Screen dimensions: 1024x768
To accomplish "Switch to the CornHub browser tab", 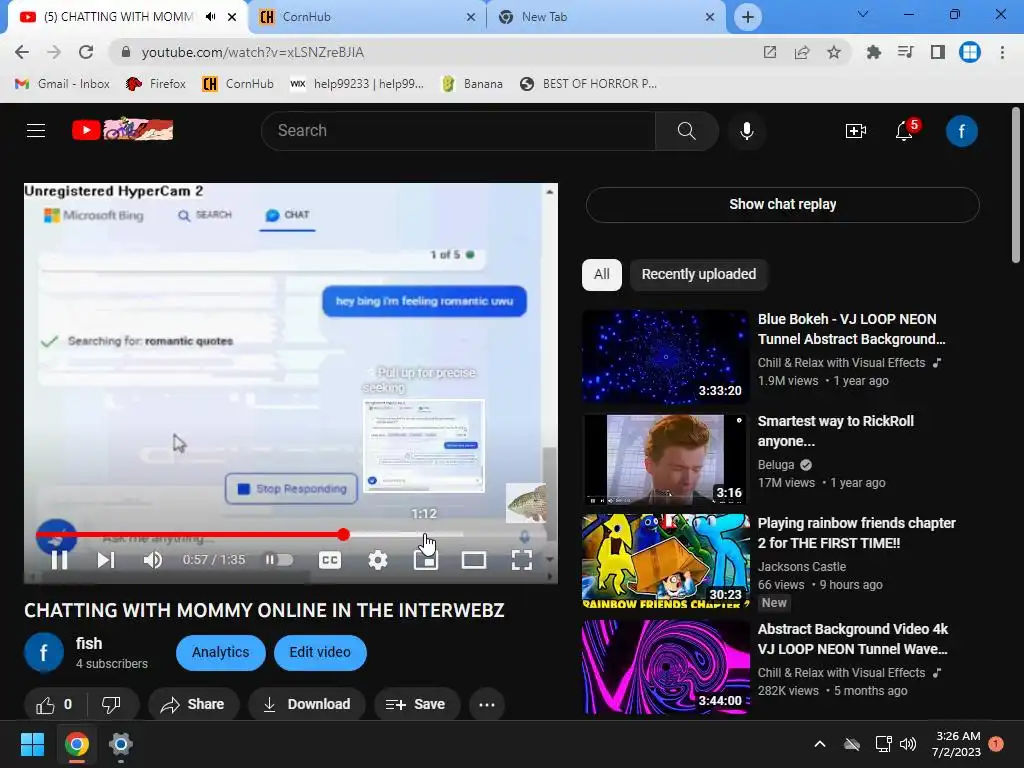I will [x=366, y=17].
